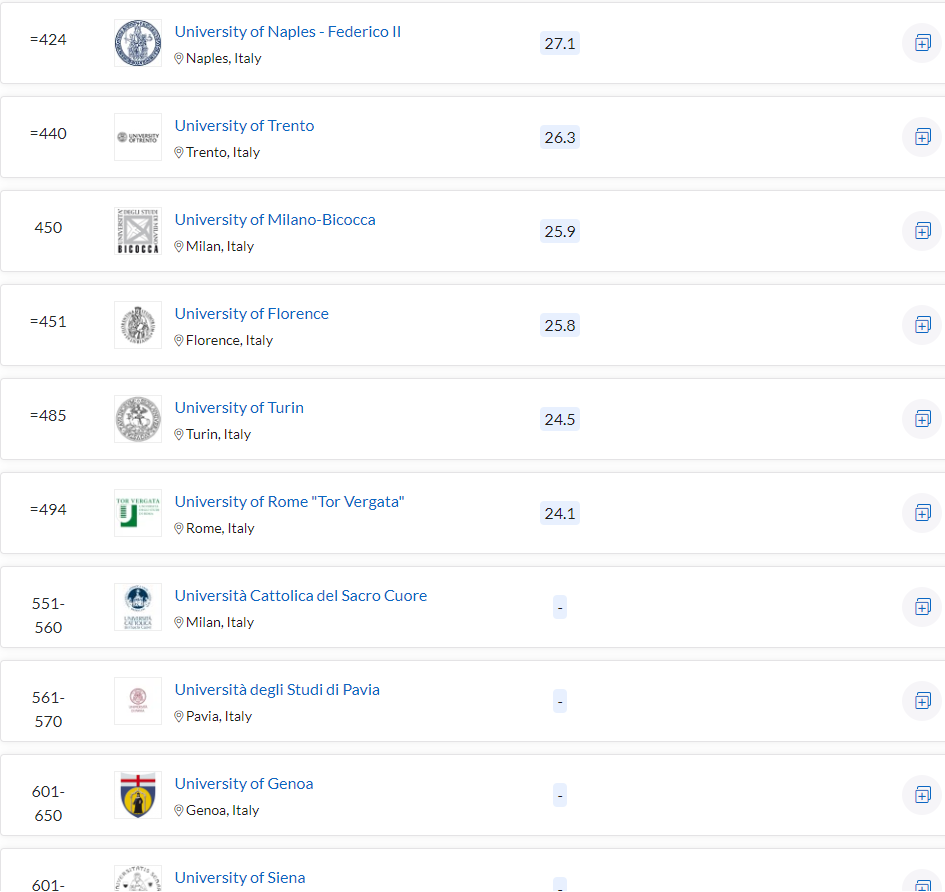Click the Tor Vergata green logo
The height and width of the screenshot is (892, 945).
pyautogui.click(x=138, y=513)
